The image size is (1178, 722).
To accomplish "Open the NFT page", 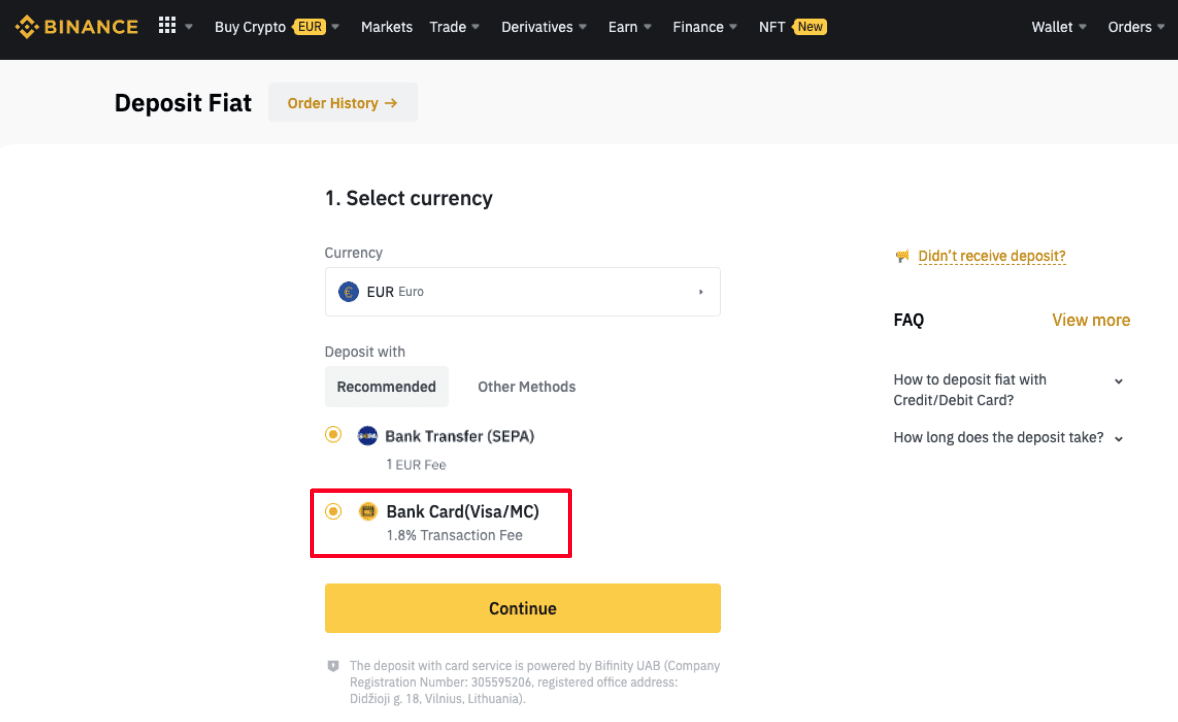I will (x=772, y=27).
